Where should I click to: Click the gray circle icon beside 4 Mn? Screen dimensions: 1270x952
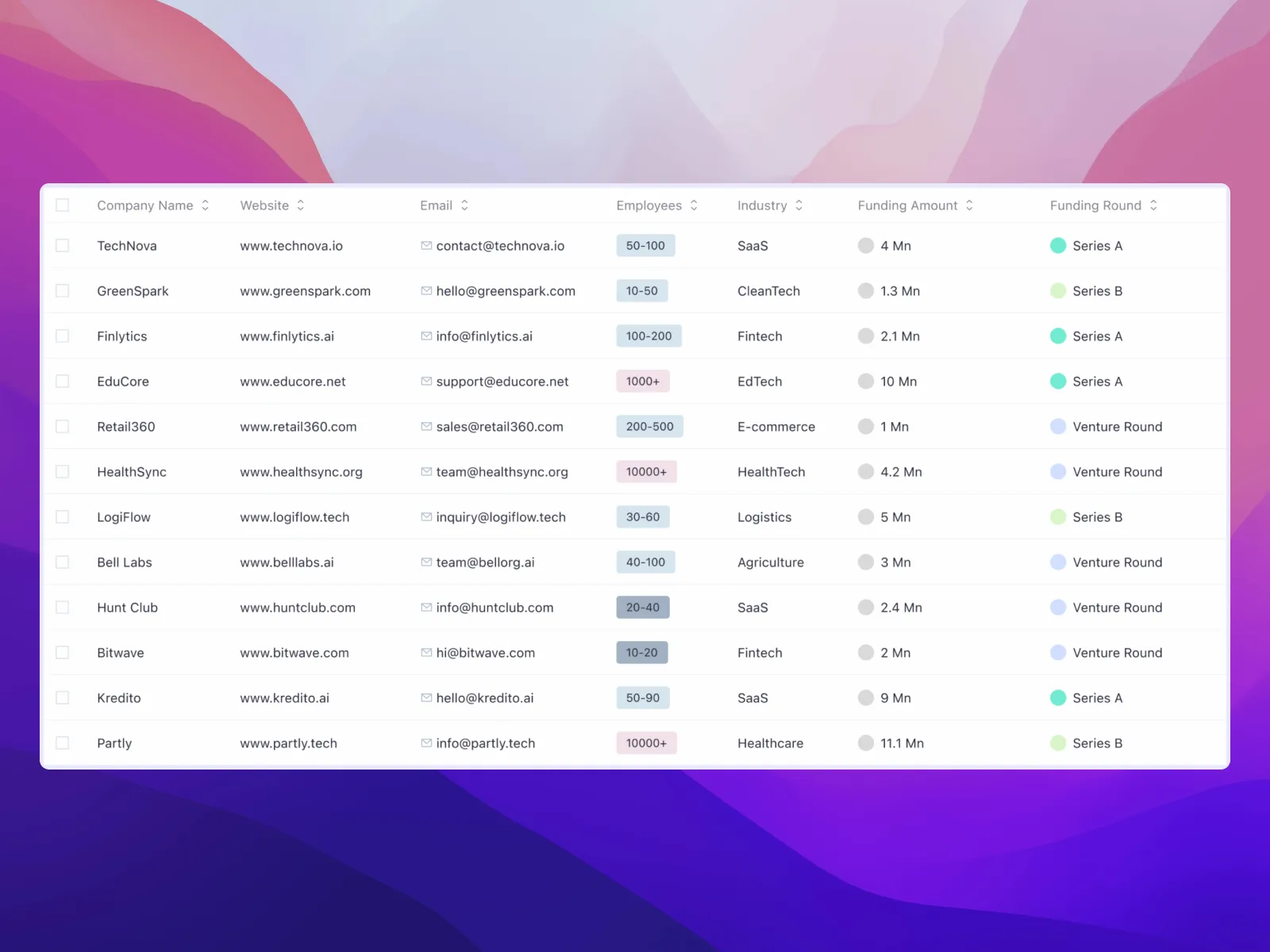point(866,246)
